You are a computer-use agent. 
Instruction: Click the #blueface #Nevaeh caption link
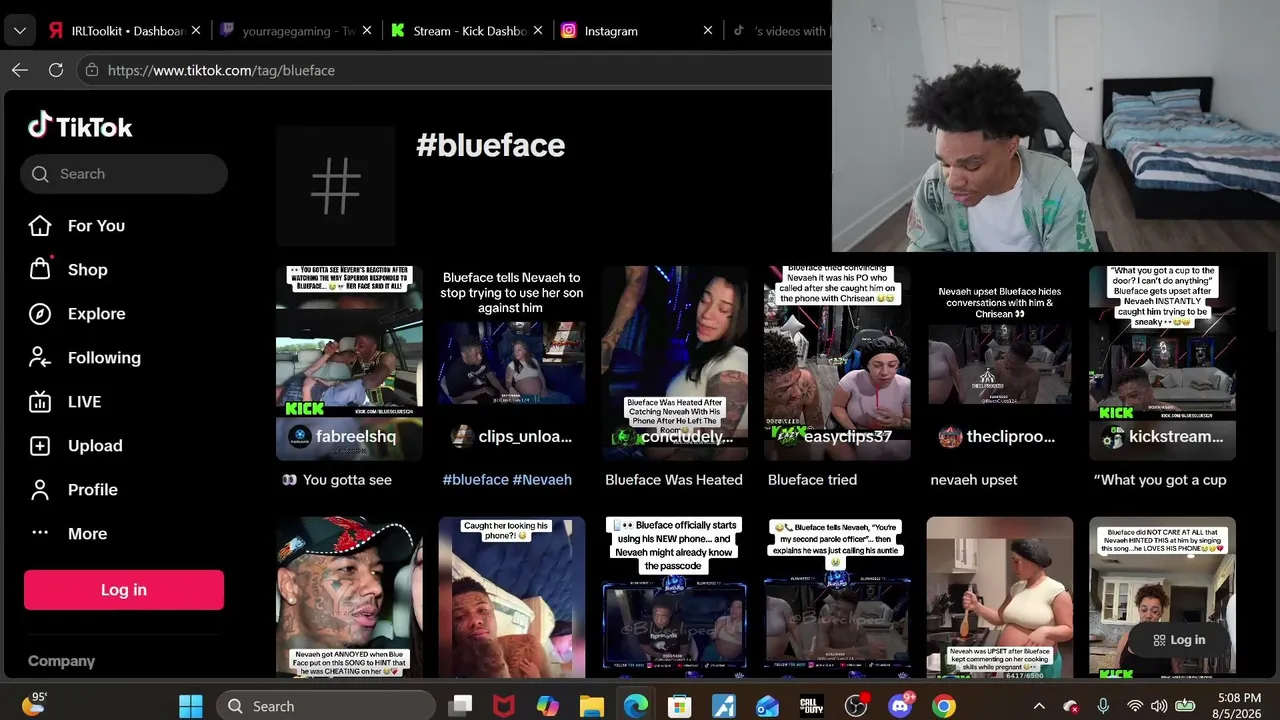tap(507, 480)
